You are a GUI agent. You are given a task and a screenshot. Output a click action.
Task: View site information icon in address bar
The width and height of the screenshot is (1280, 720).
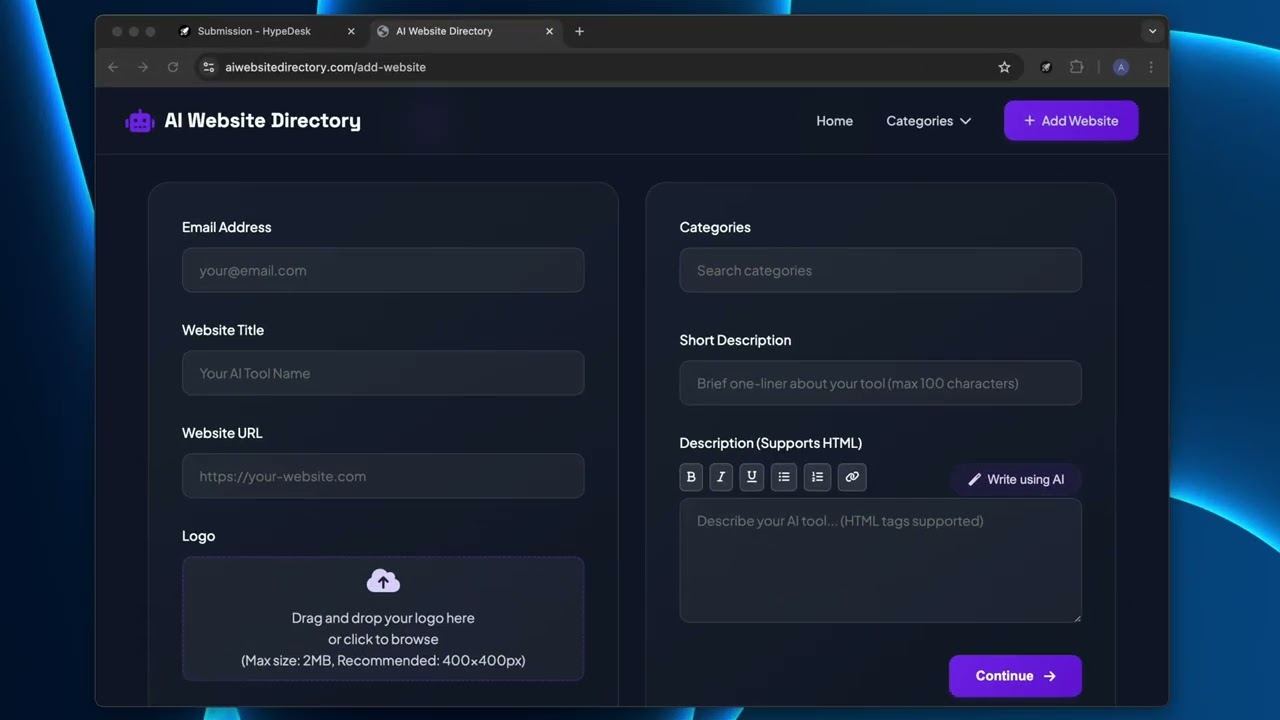pyautogui.click(x=208, y=67)
